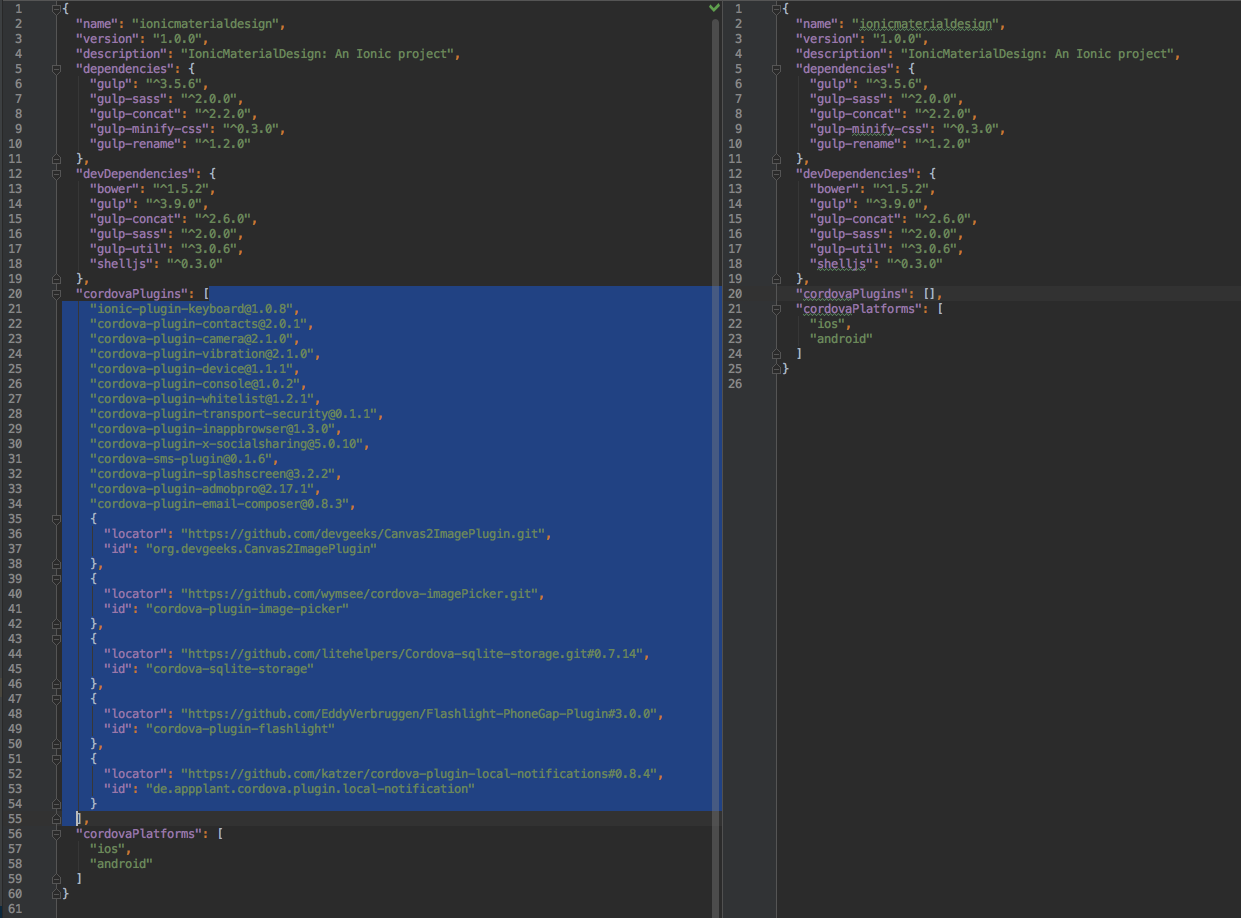The height and width of the screenshot is (918, 1241).
Task: Click "cordova-plugin-camera@2.1.0" entry in left editor
Action: 190,339
